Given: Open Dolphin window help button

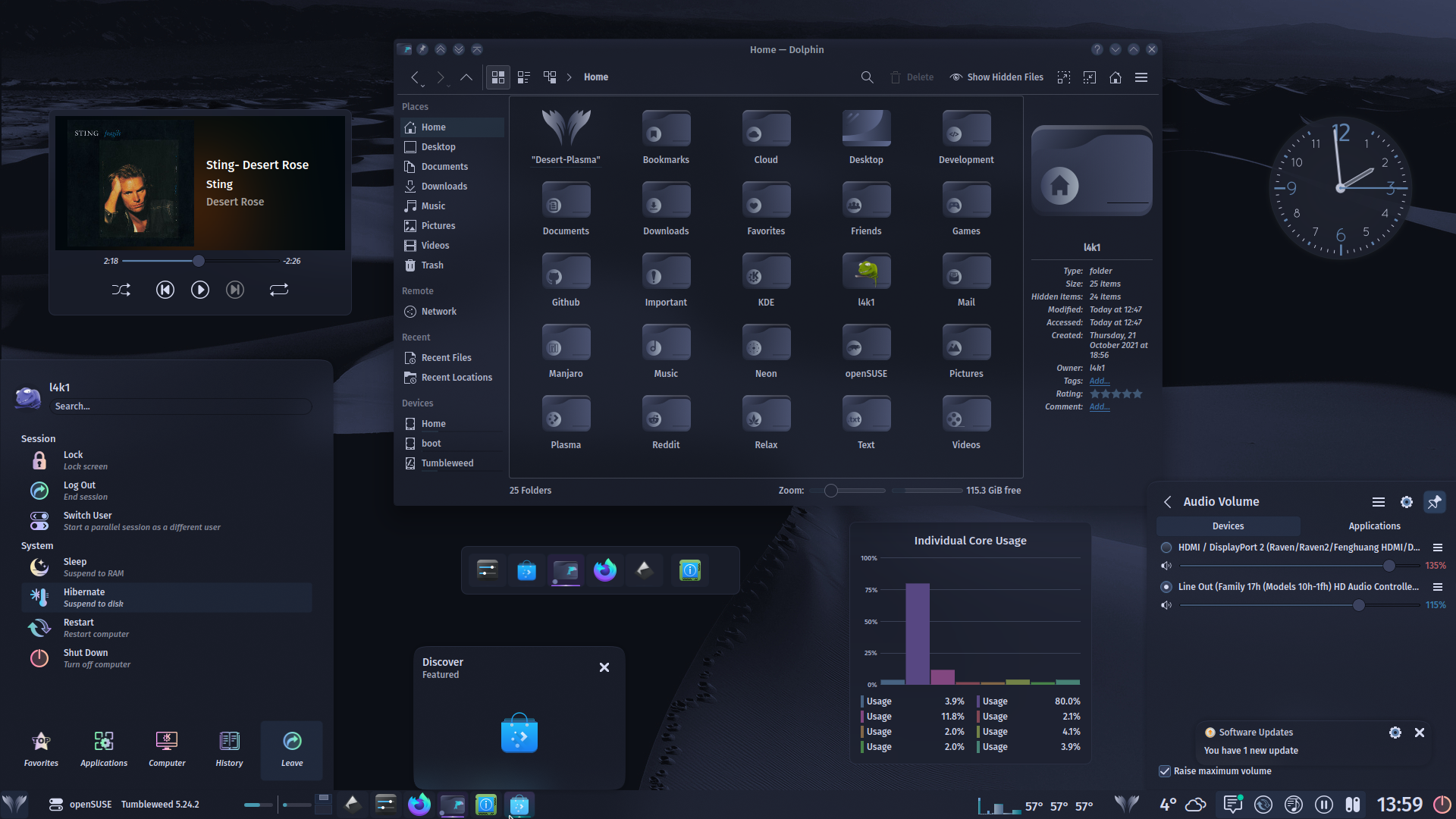Looking at the screenshot, I should [x=1097, y=49].
